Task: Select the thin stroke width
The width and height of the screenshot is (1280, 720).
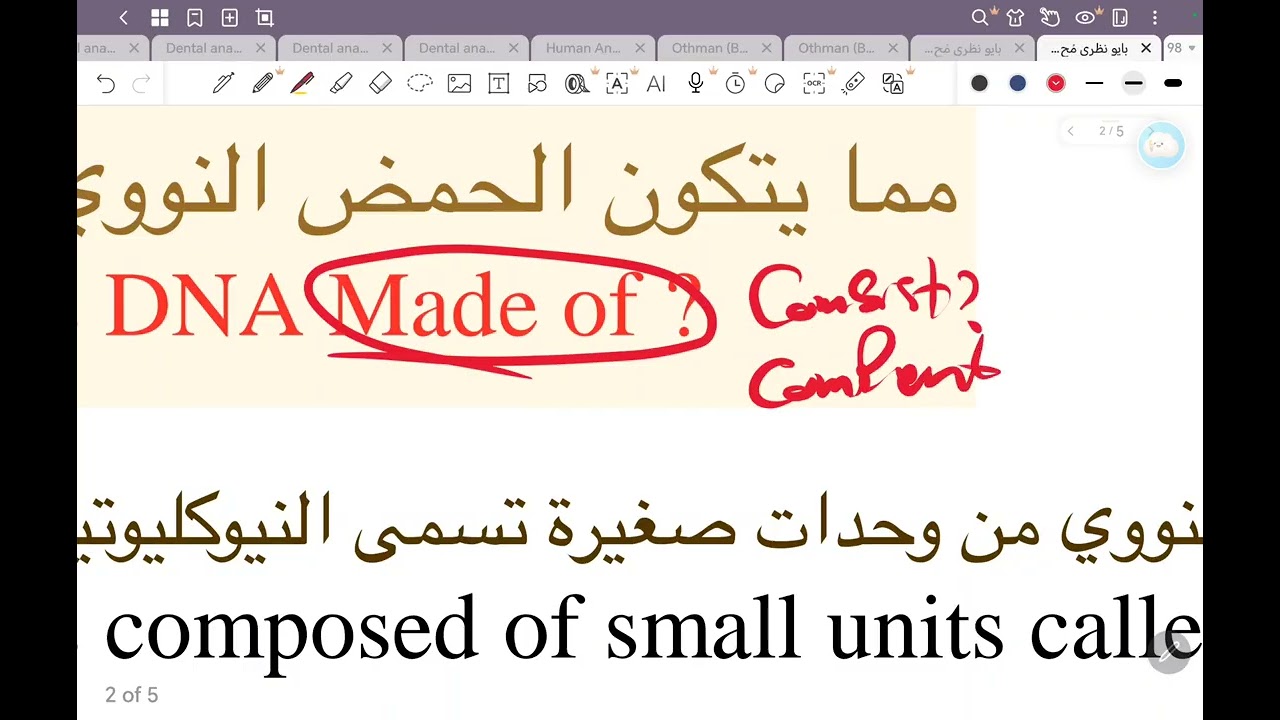Action: 1094,83
